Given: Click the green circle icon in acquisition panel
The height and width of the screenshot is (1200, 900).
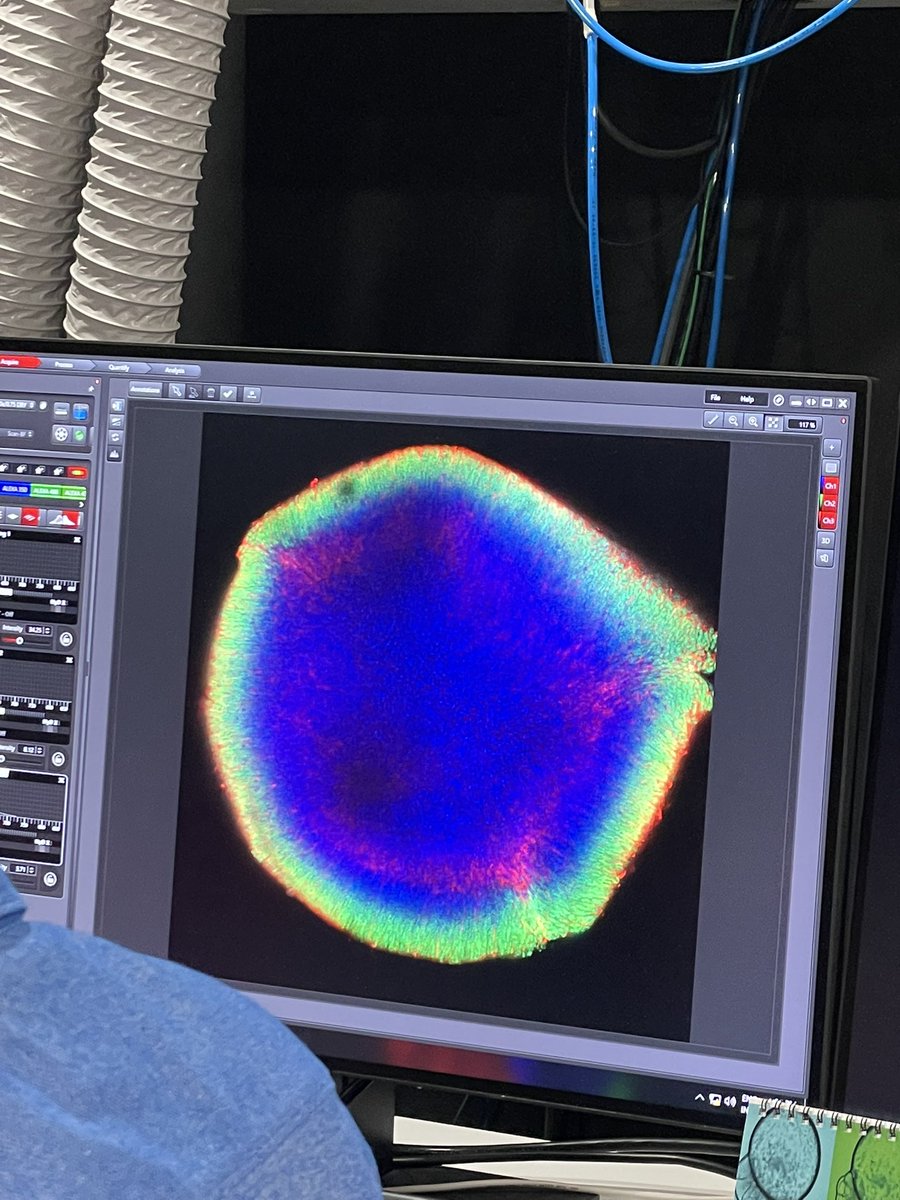Looking at the screenshot, I should coord(79,435).
